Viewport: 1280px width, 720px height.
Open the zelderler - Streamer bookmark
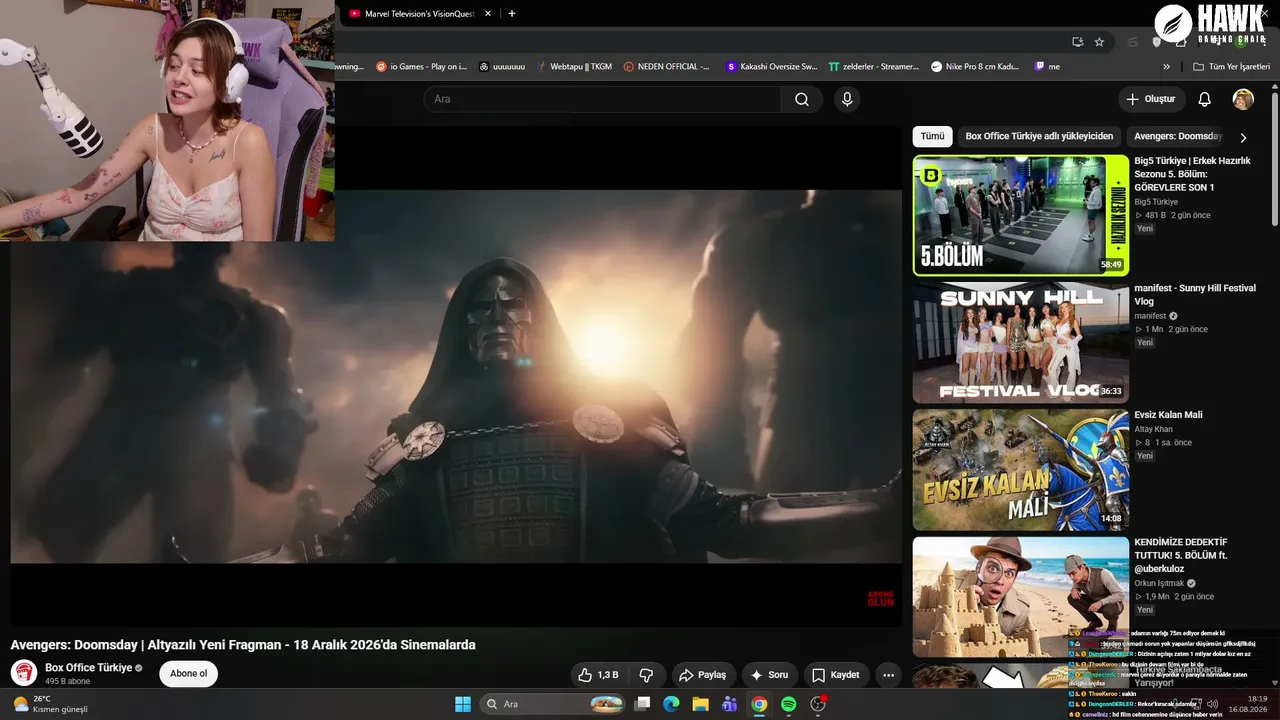point(874,67)
